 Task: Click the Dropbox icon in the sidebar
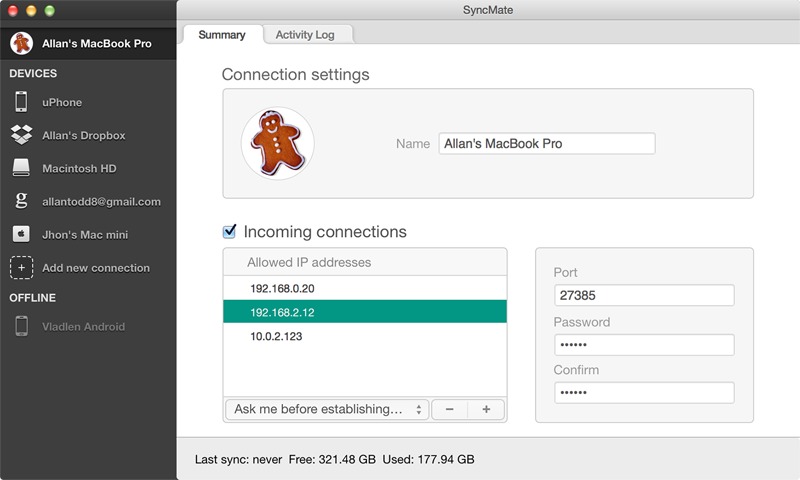coord(21,135)
